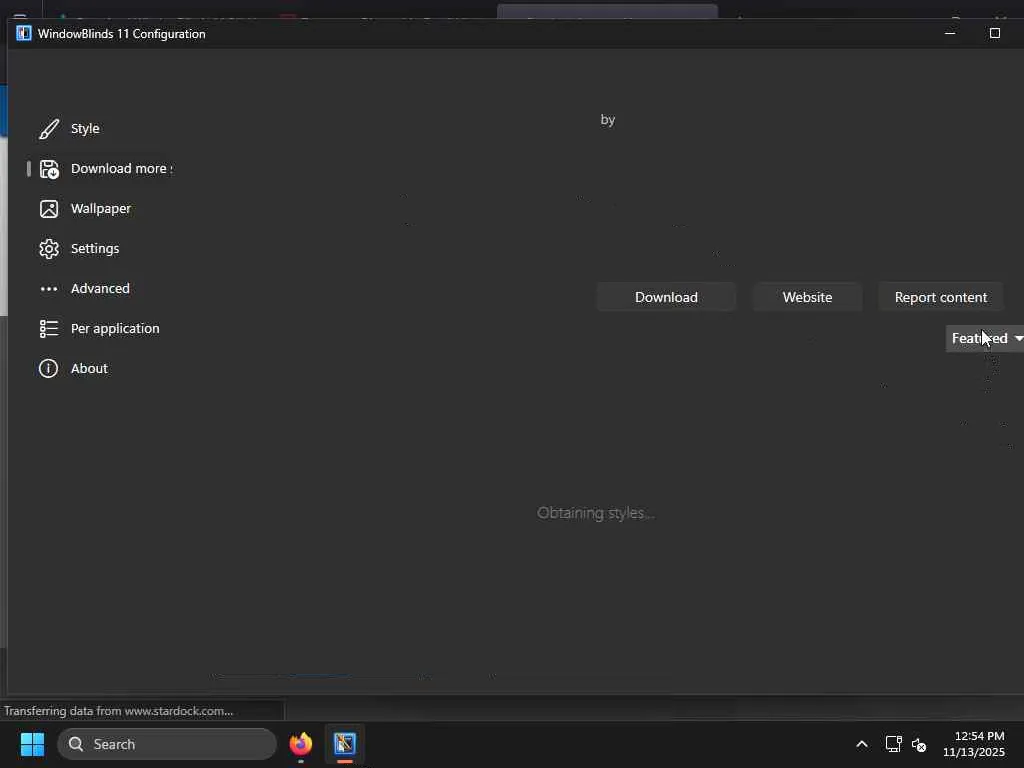Click the Report content button
This screenshot has height=768, width=1024.
[940, 297]
